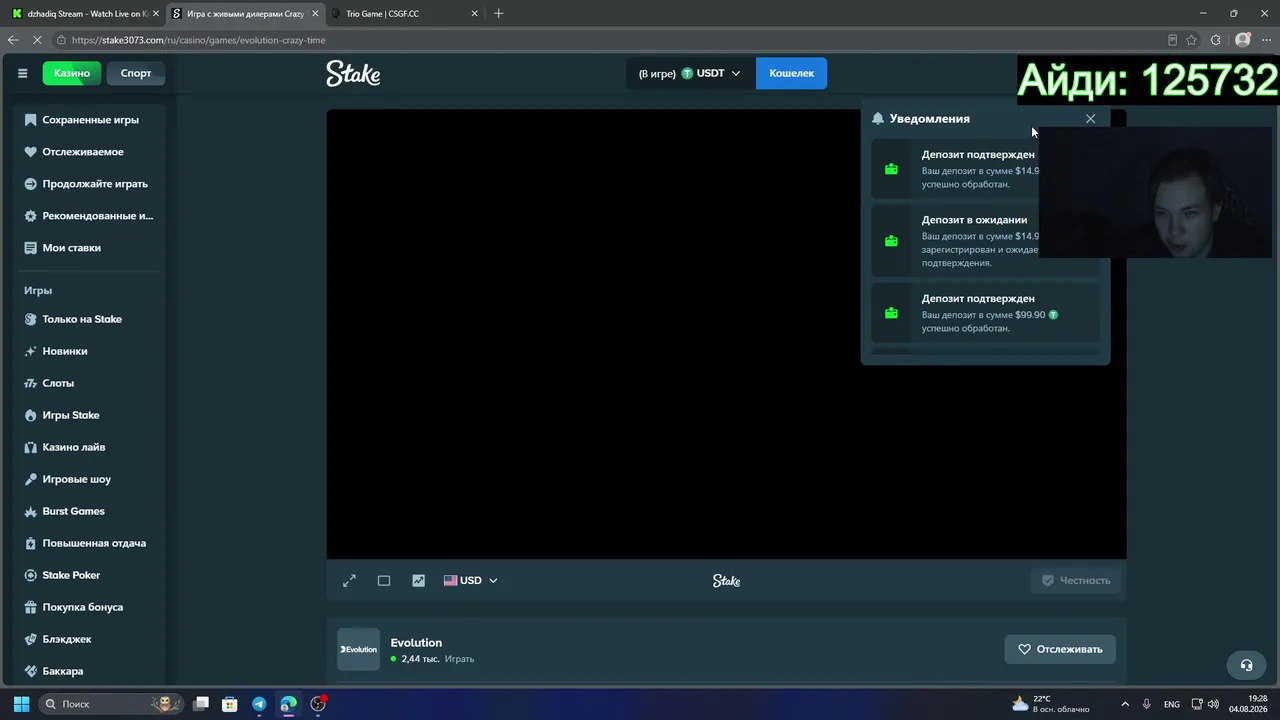Close the dzhadiq Stream browser tab

(x=156, y=14)
